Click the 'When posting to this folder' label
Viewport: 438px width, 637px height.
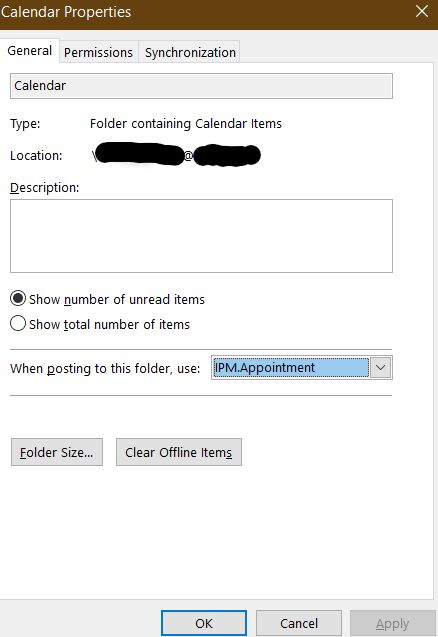(x=105, y=368)
